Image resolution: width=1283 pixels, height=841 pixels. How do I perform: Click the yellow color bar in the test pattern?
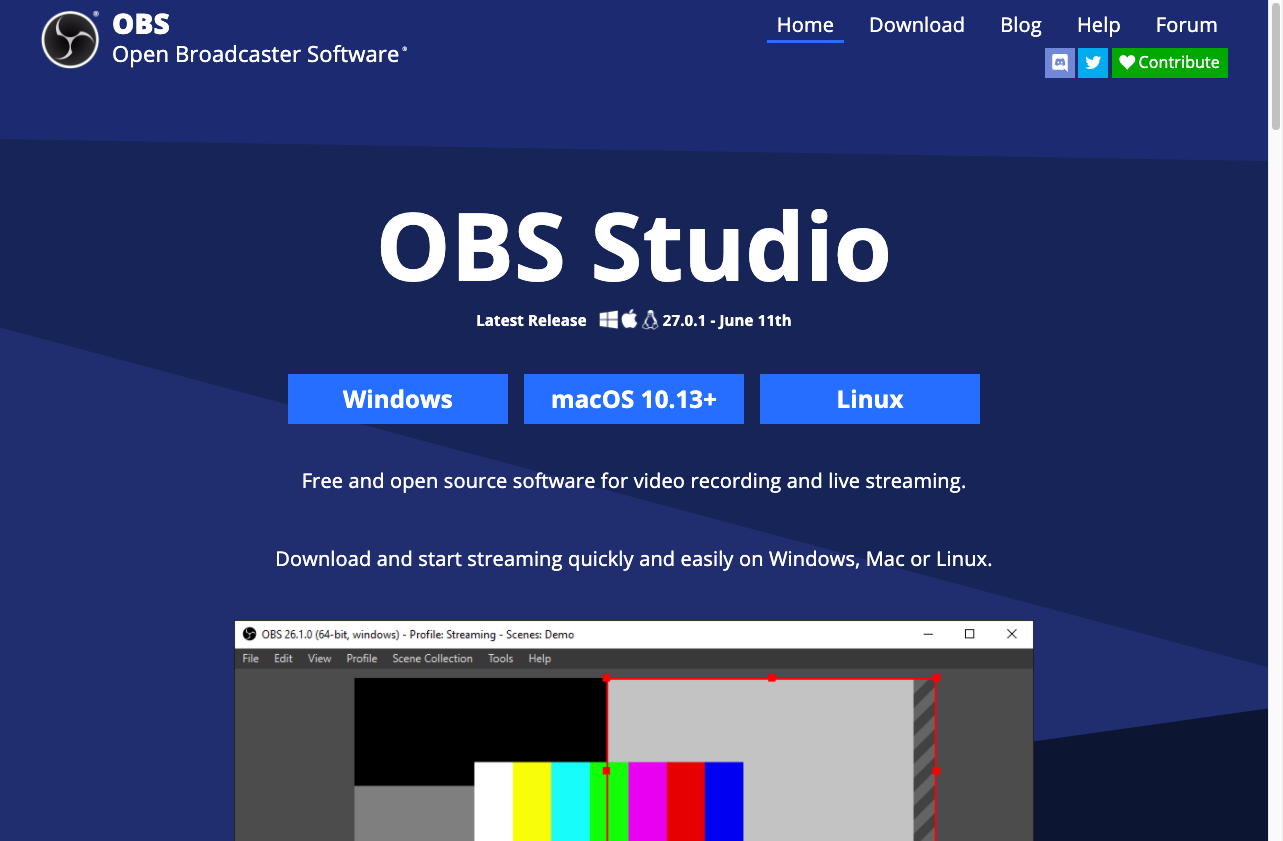(531, 801)
